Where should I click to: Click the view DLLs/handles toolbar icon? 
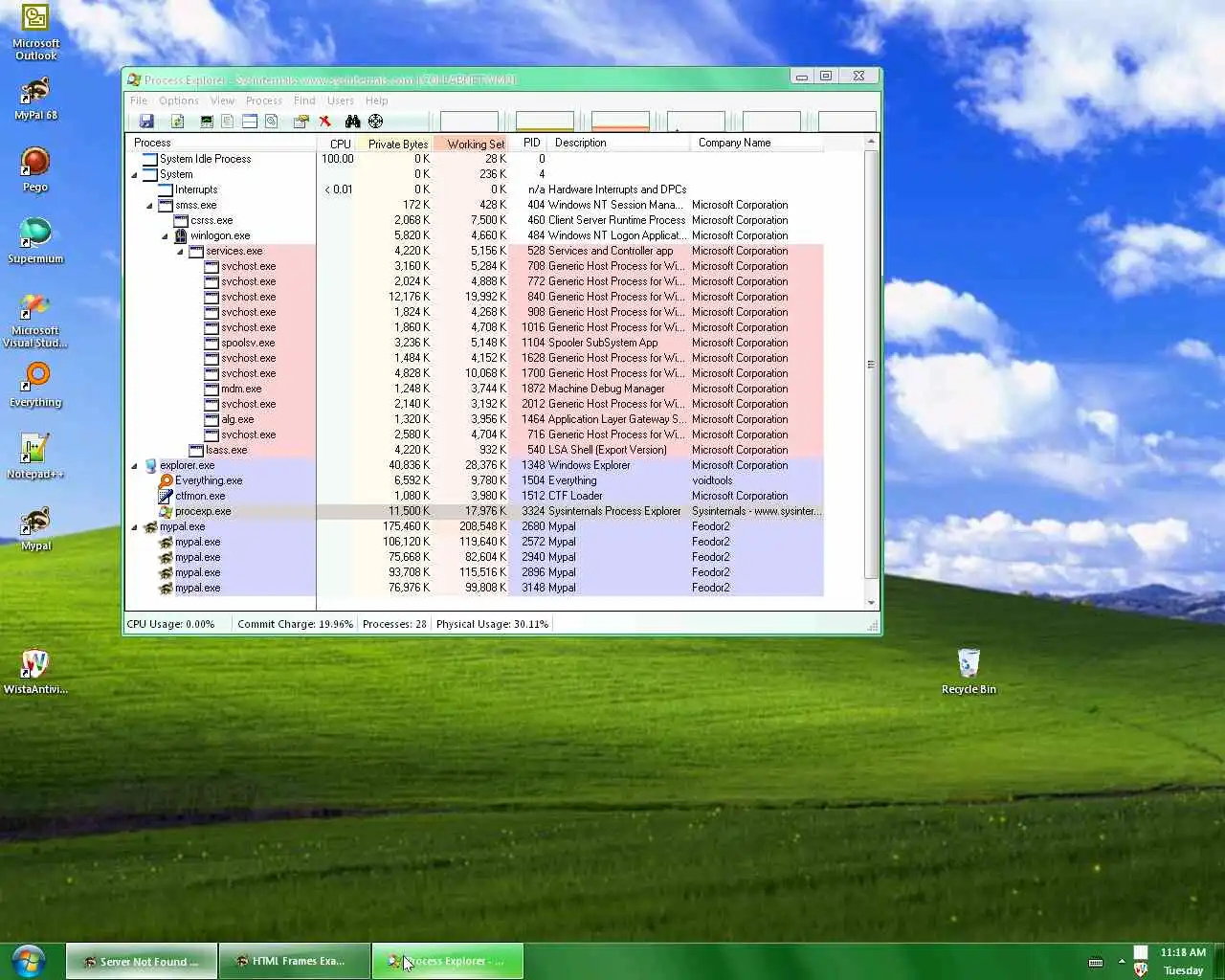272,122
